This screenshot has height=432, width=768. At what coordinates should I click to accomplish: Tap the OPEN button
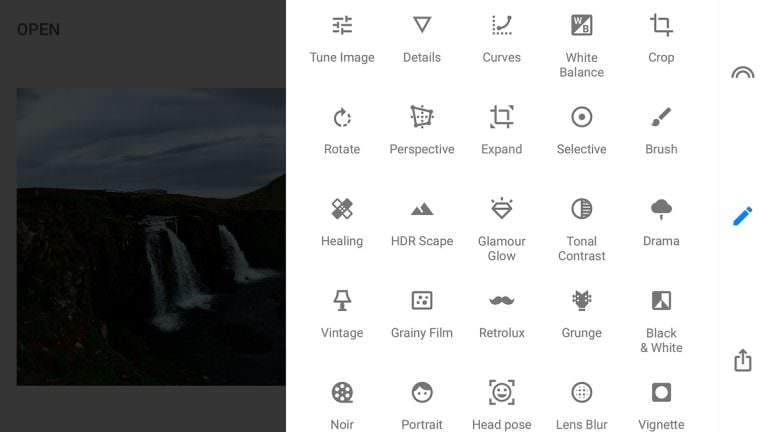tap(38, 30)
